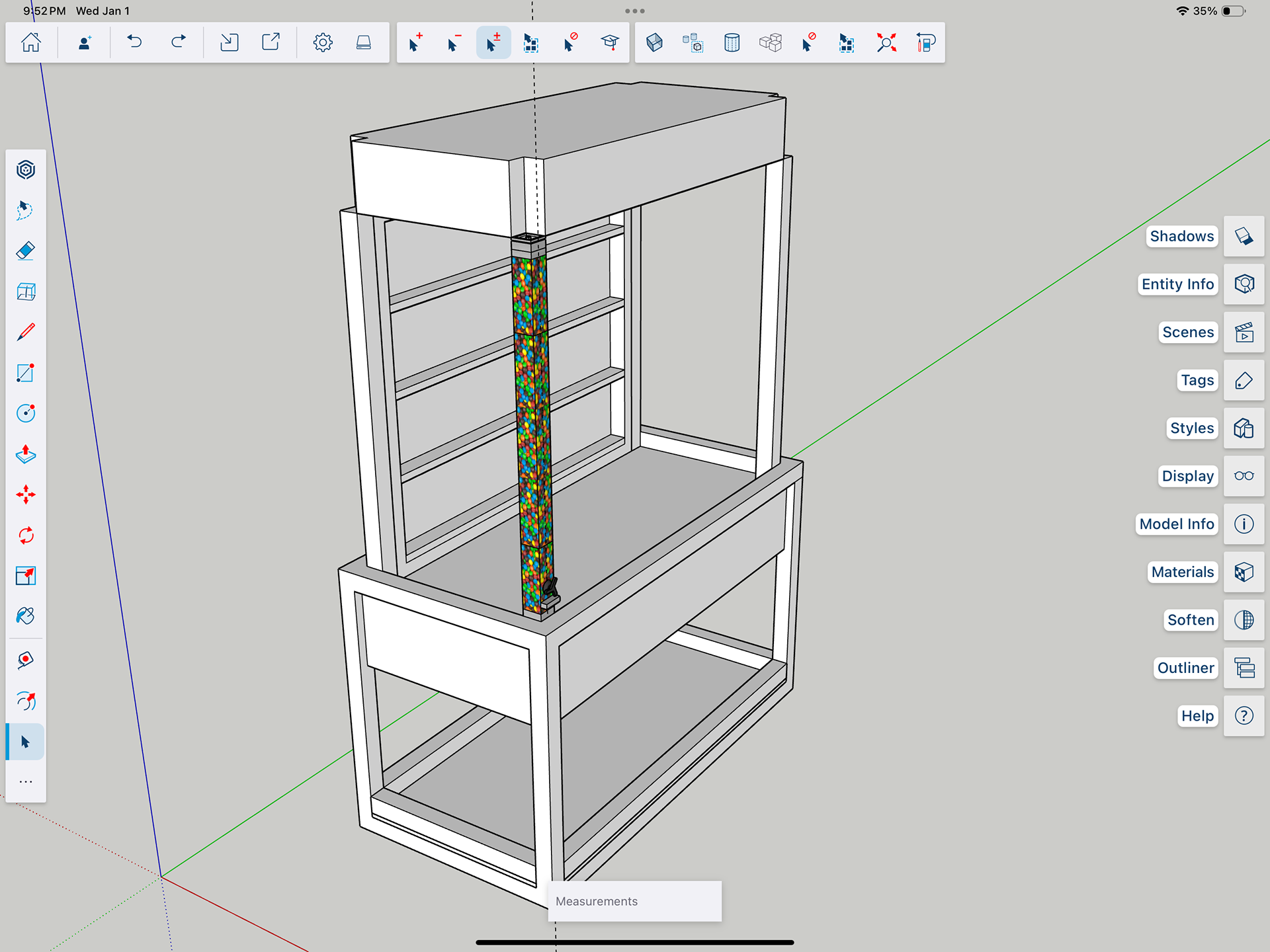Viewport: 1270px width, 952px height.
Task: Open Help from right panel
Action: point(1244,716)
